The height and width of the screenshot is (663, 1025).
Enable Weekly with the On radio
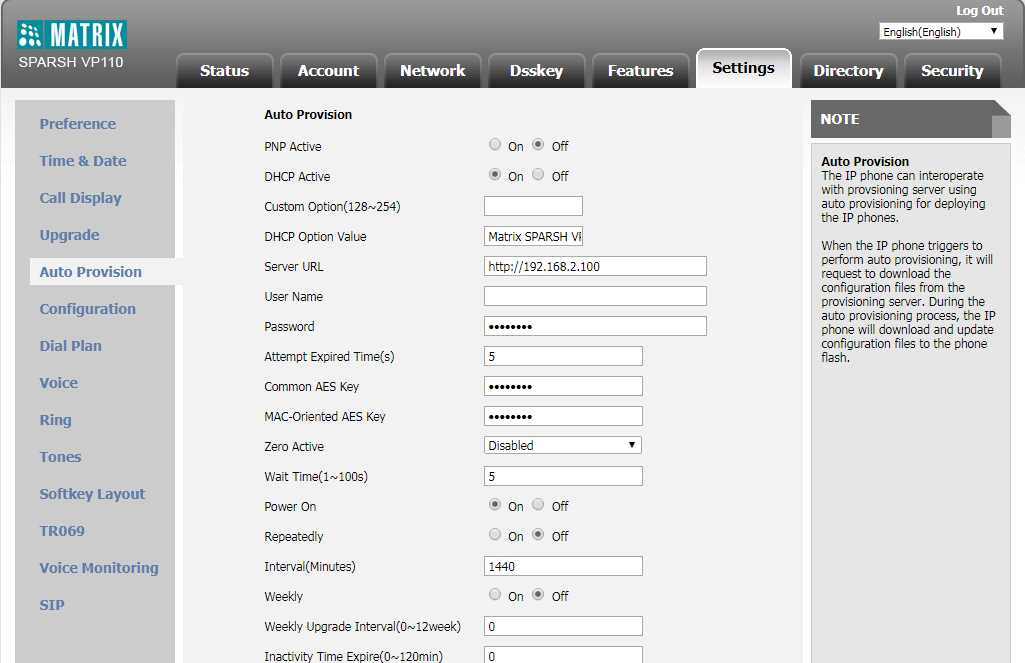point(495,595)
